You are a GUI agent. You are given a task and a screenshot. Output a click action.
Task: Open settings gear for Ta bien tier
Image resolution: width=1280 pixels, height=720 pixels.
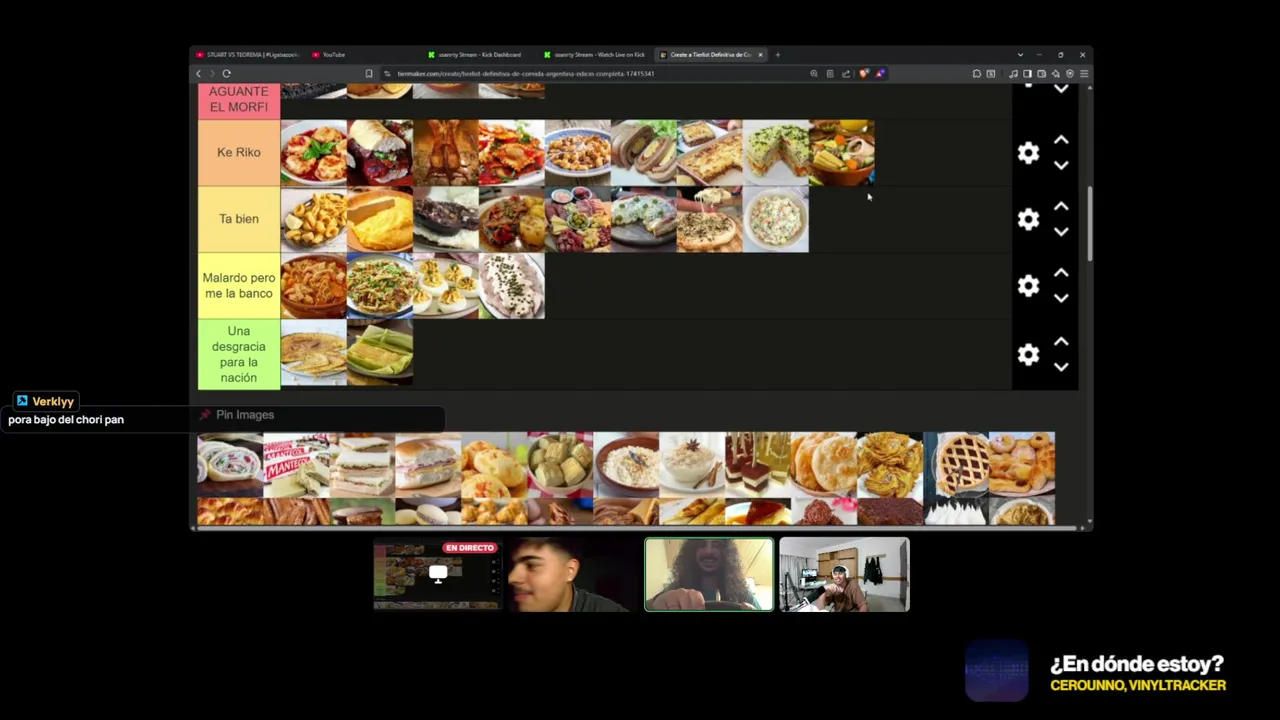pos(1028,219)
